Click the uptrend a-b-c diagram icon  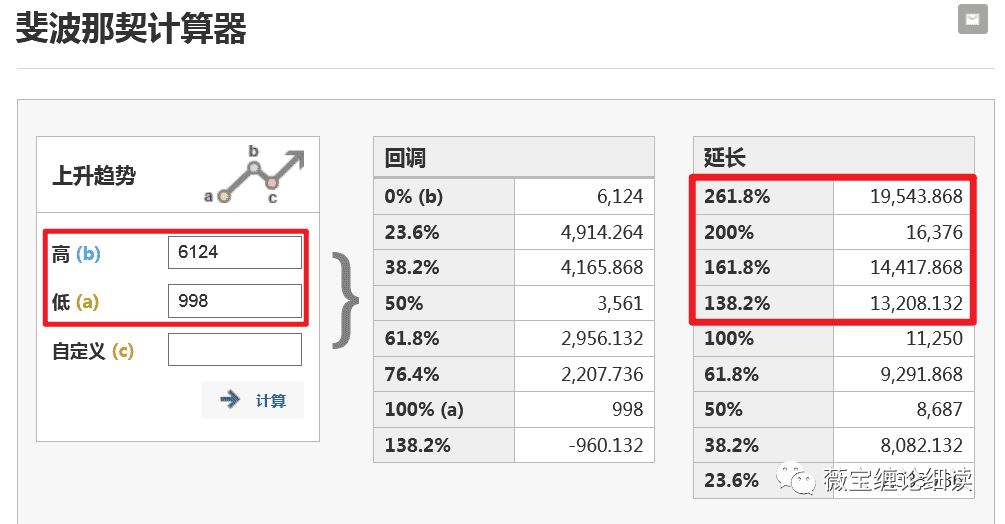[254, 174]
